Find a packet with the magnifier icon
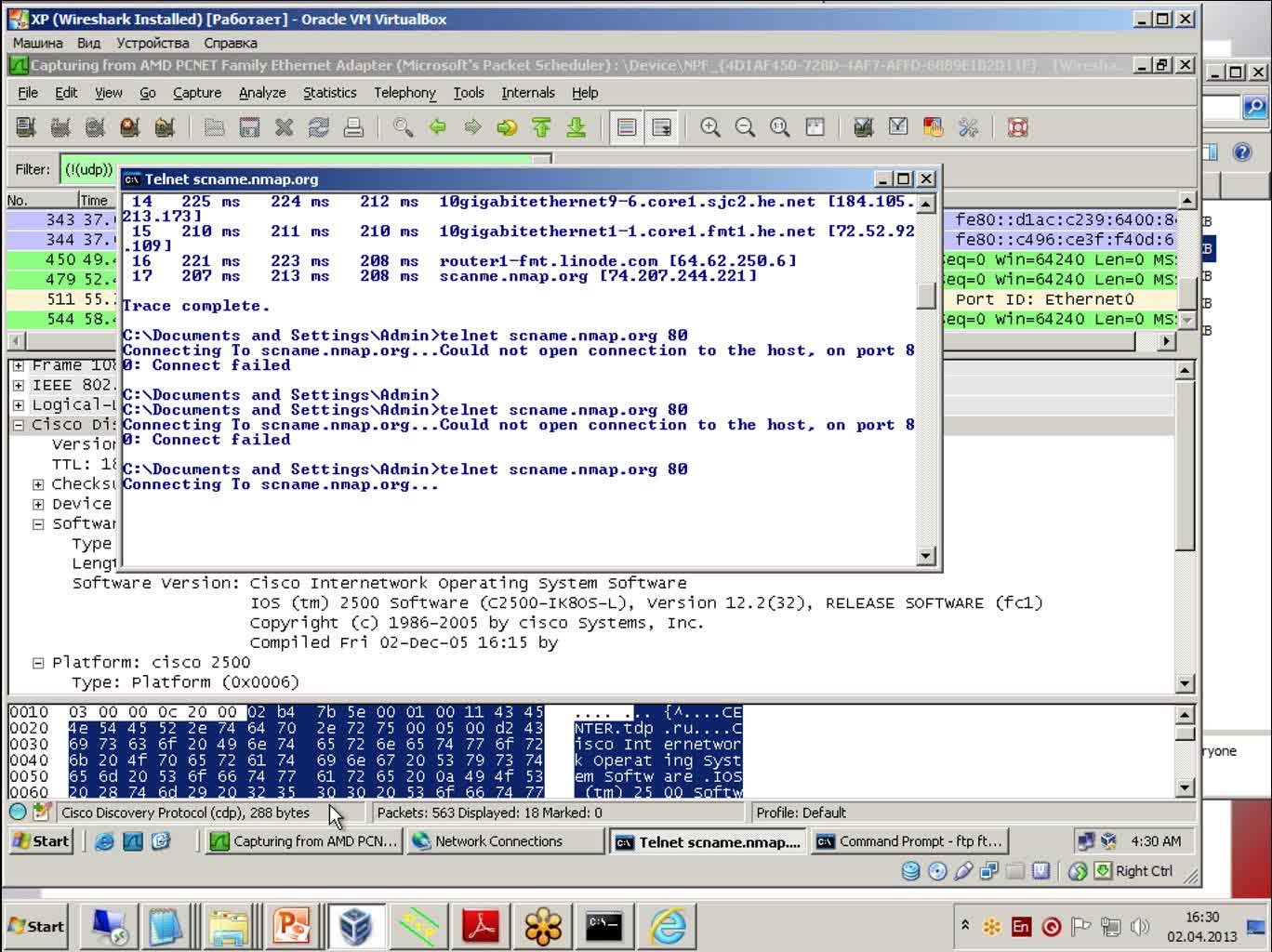The image size is (1272, 952). click(403, 127)
